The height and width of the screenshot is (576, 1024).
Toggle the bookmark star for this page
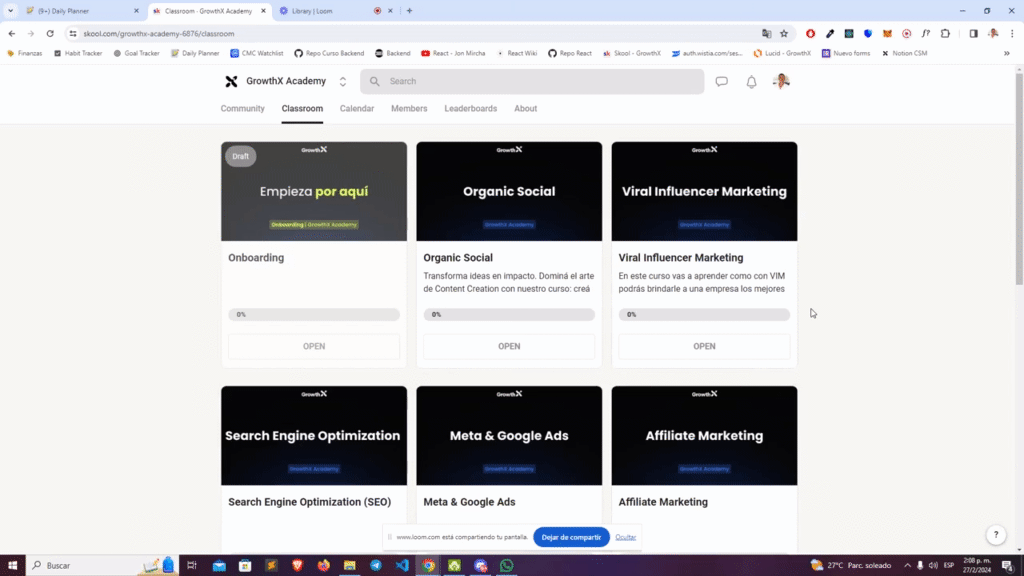pos(784,32)
